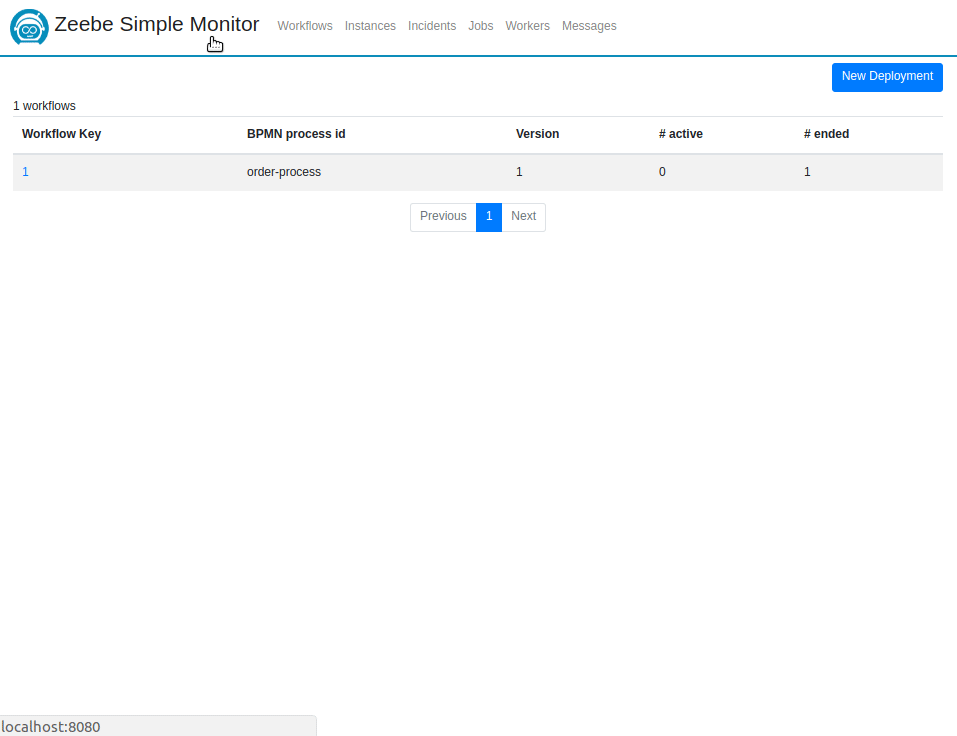
Task: Click the '# ended' column header
Action: [x=826, y=134]
